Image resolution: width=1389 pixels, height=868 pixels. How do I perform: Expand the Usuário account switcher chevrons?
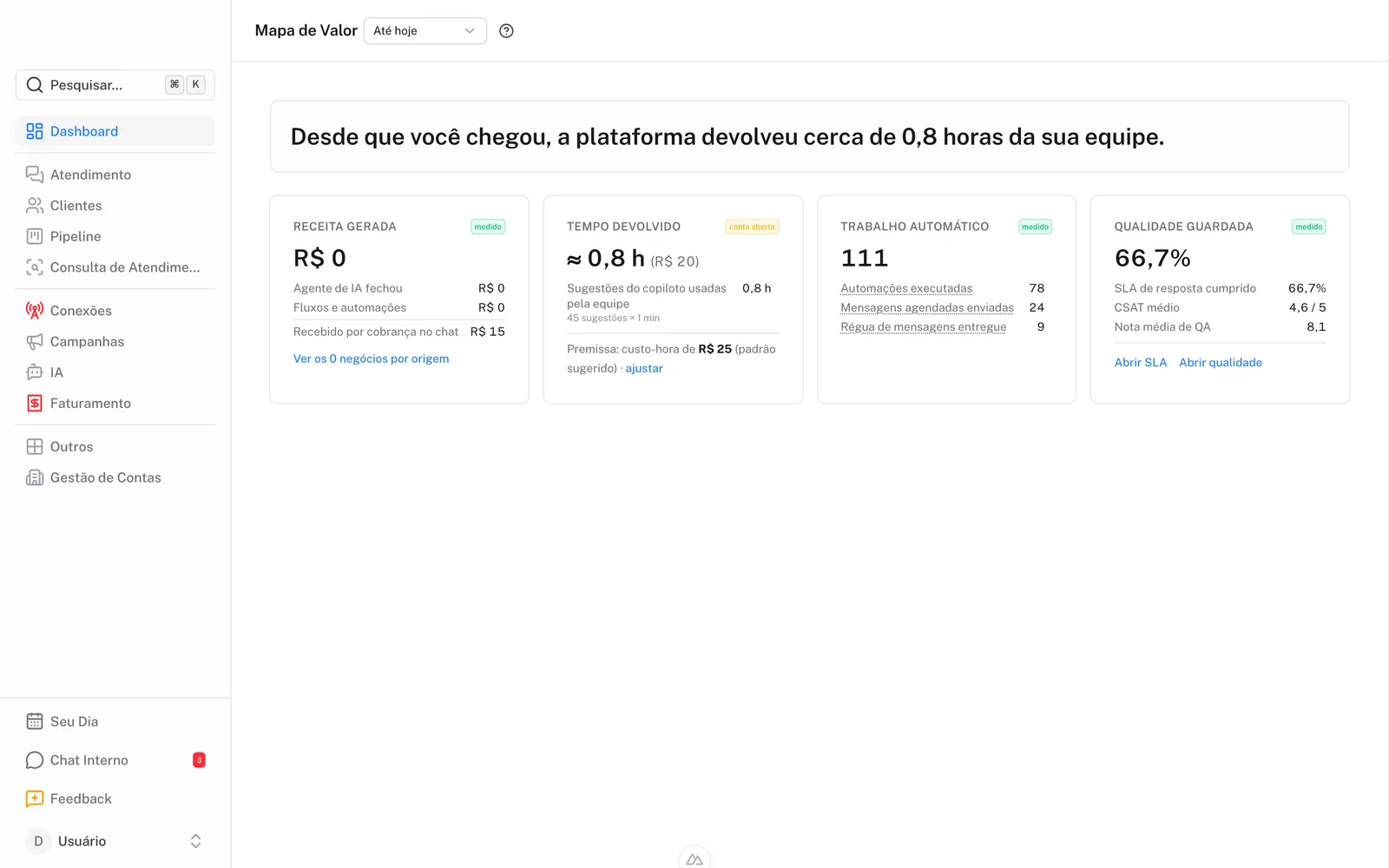(x=195, y=841)
